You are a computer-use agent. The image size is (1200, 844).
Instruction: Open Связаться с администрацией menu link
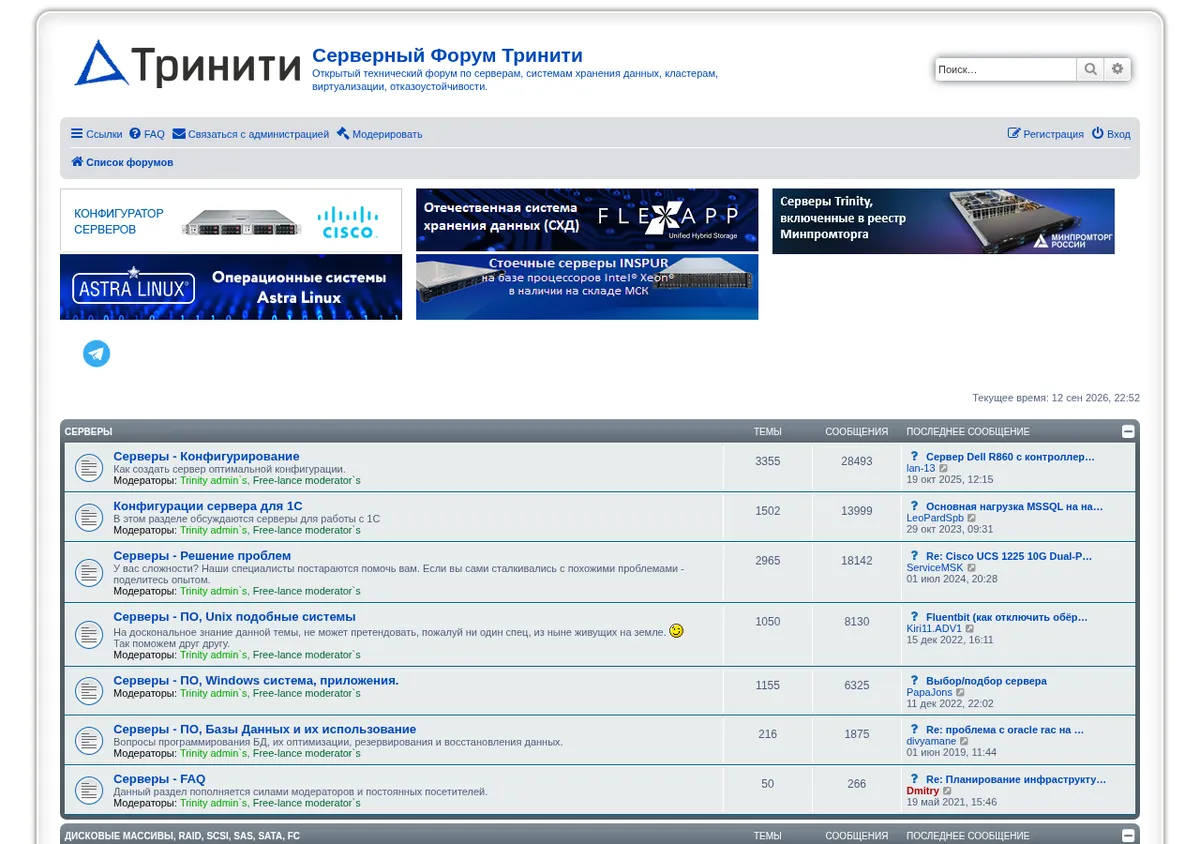click(250, 134)
